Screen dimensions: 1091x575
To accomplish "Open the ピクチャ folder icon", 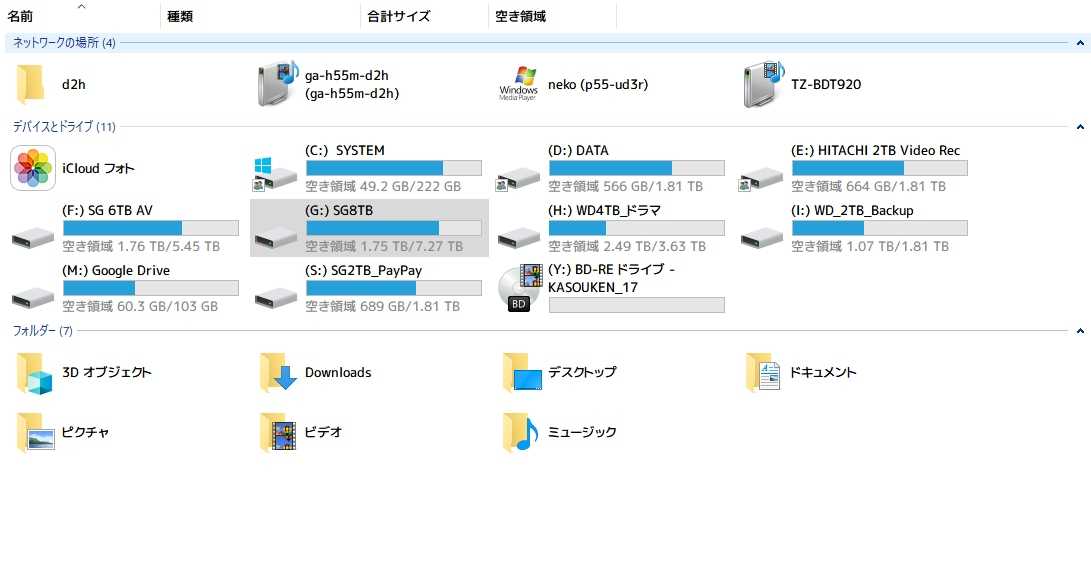I will coord(35,432).
